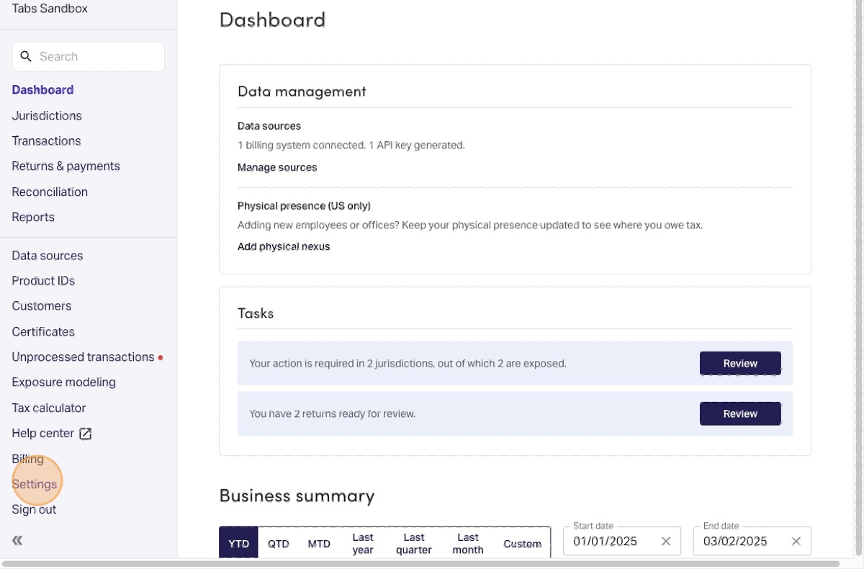Clear the Start date with X icon
Screen dimensions: 864x570
[x=666, y=541]
